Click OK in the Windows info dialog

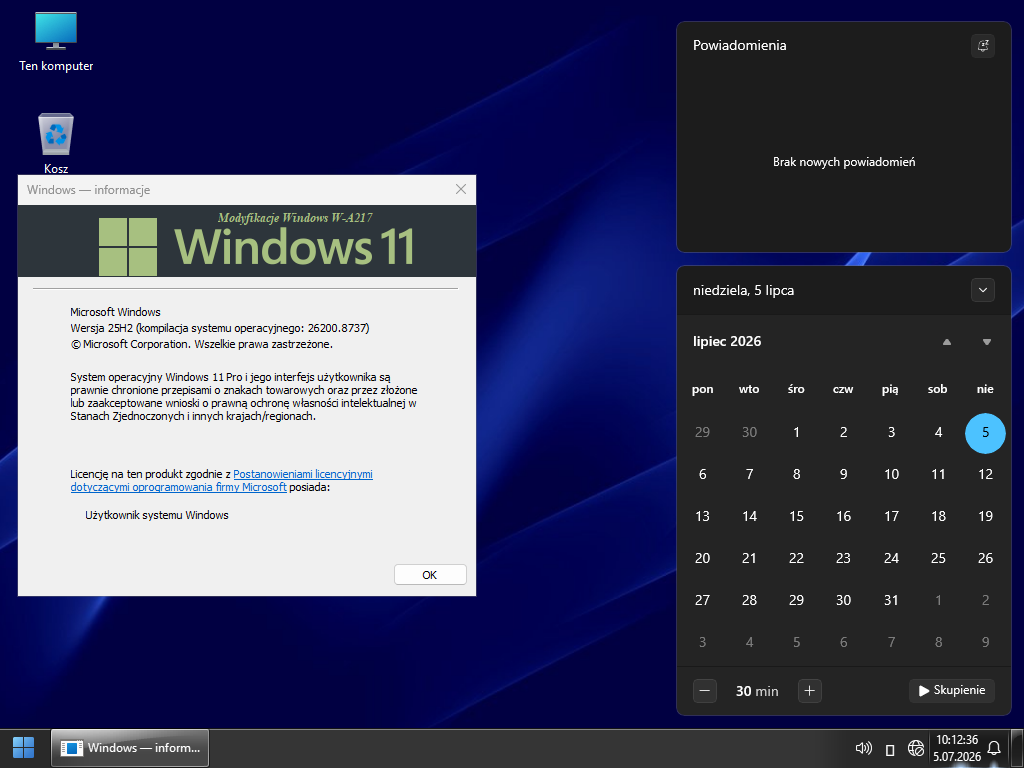(430, 575)
